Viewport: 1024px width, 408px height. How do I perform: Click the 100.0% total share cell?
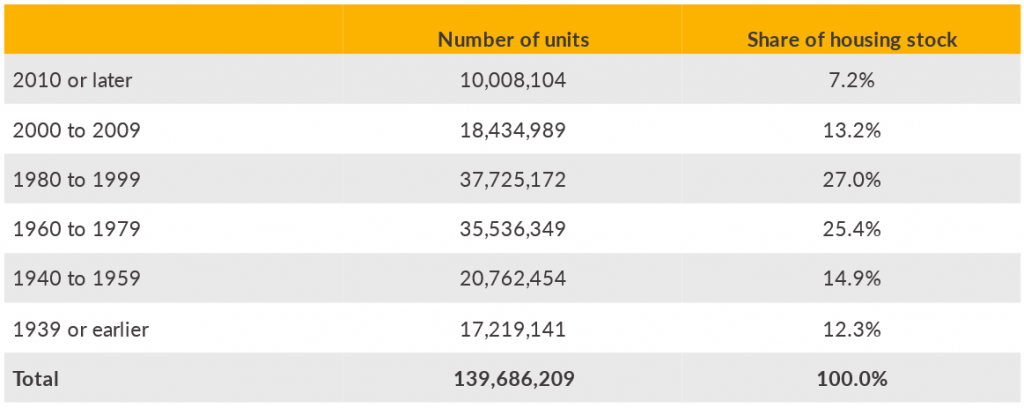tap(852, 379)
